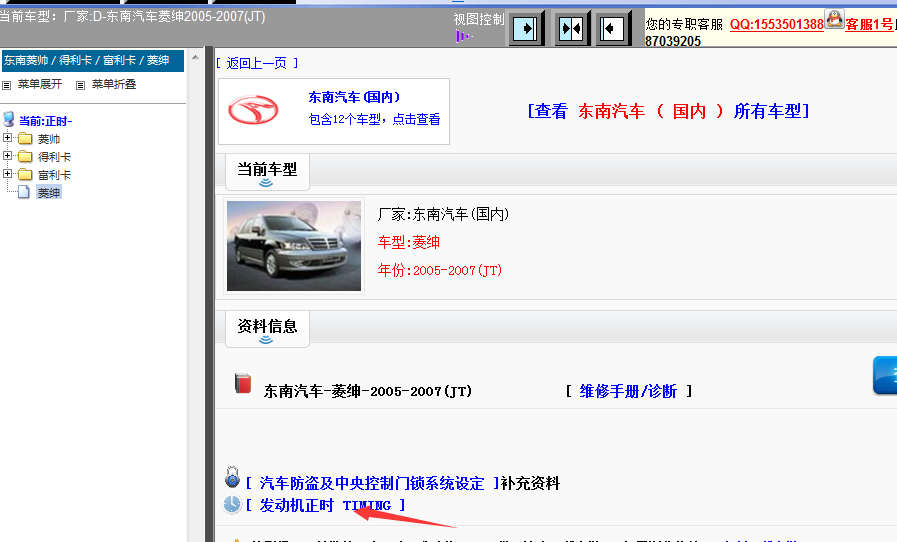Click the title 东南汽车-菱绅-2005-2007(JT)
The height and width of the screenshot is (542, 897).
pos(367,391)
